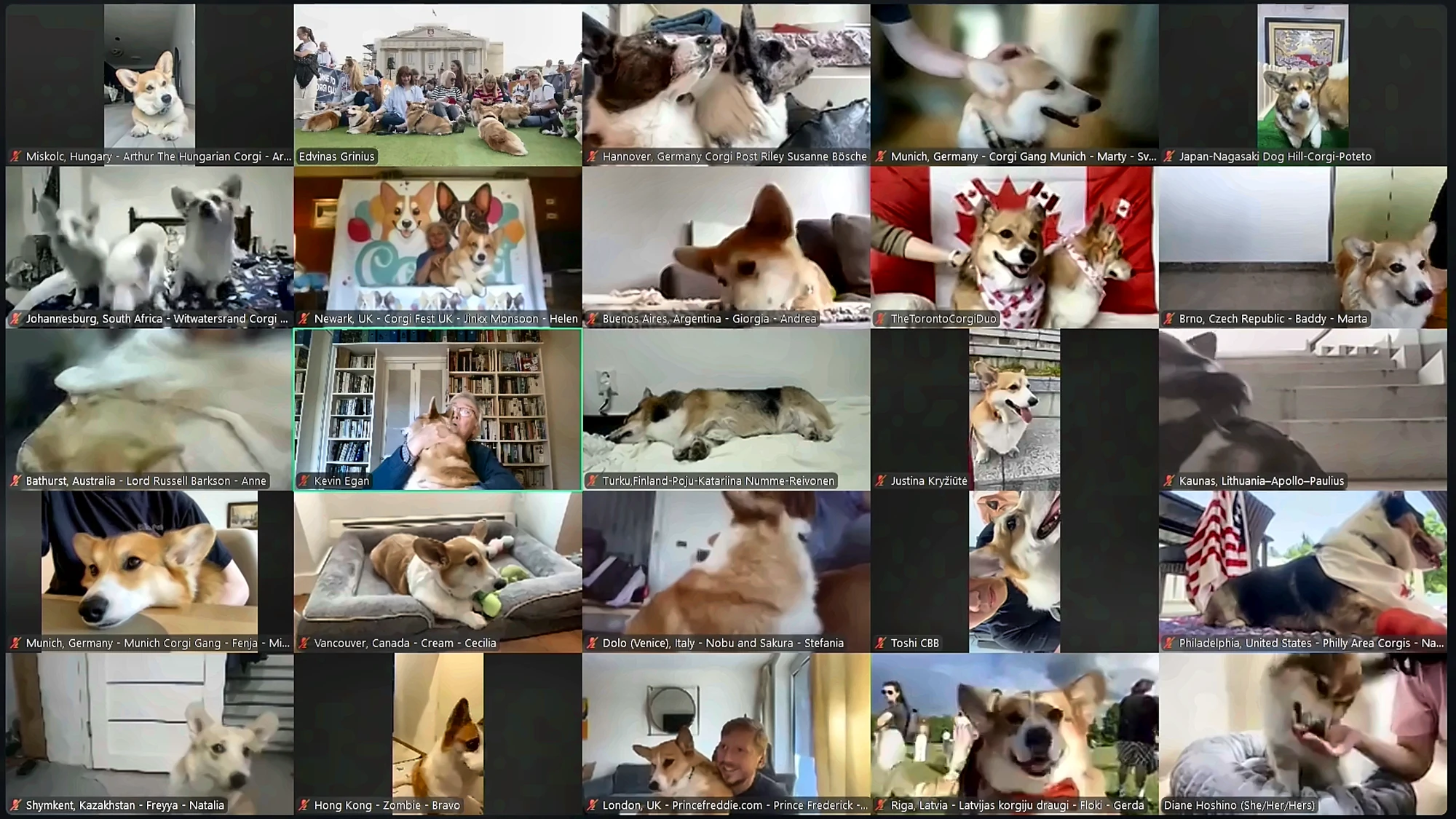This screenshot has width=1456, height=819.
Task: Click 'Japan-Nagasaki Dog Hill-Corgi-Poteto' label
Action: [x=1275, y=157]
